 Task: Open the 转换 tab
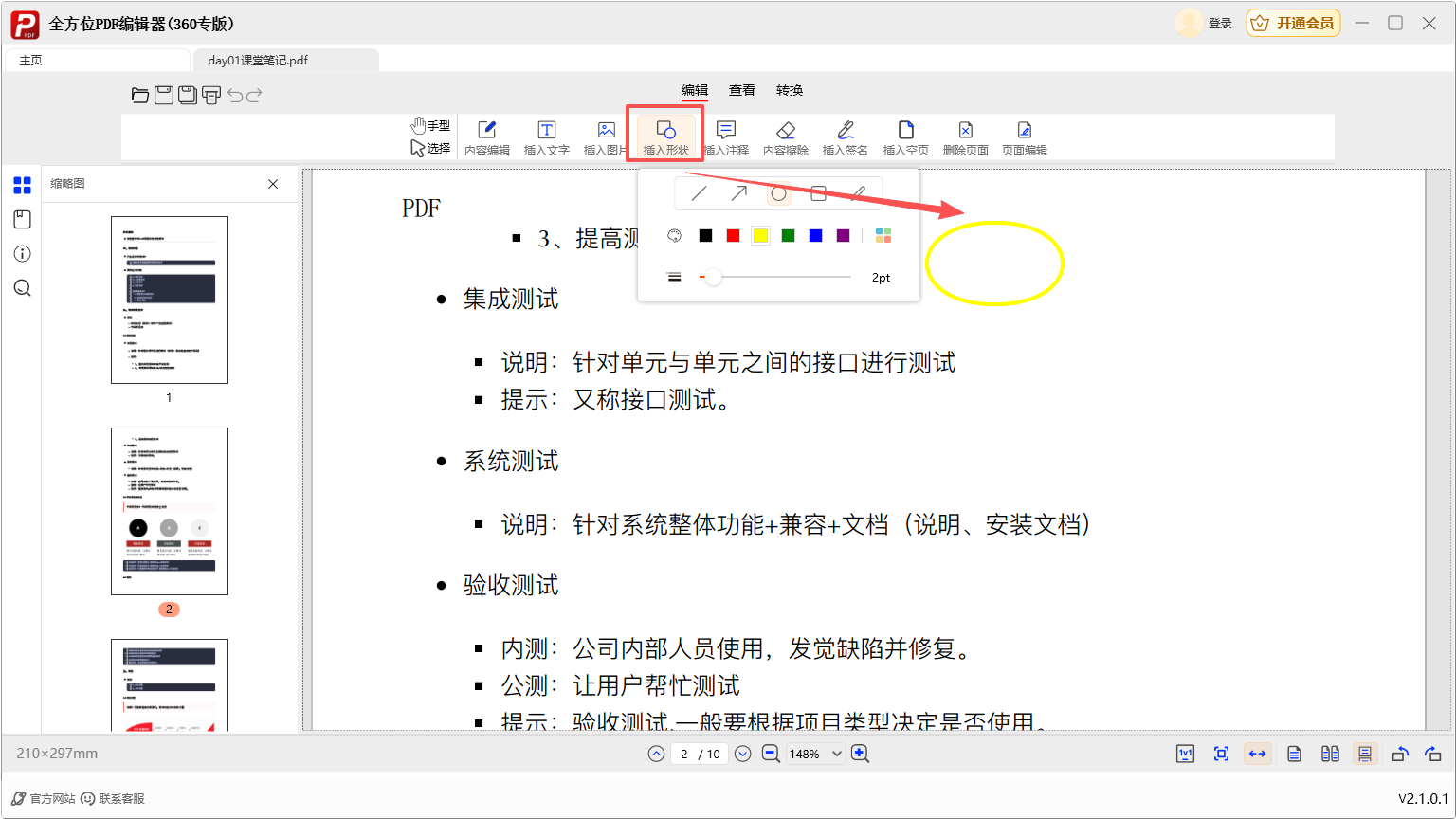click(x=789, y=90)
